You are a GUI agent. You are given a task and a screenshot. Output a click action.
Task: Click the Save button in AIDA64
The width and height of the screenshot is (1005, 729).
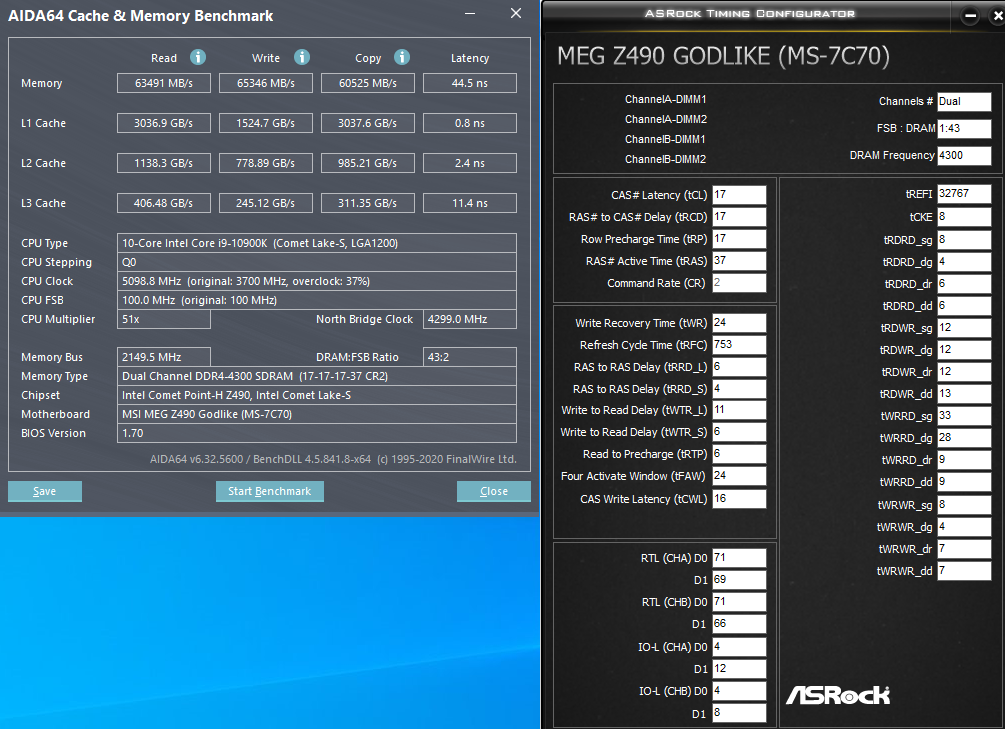pyautogui.click(x=45, y=491)
